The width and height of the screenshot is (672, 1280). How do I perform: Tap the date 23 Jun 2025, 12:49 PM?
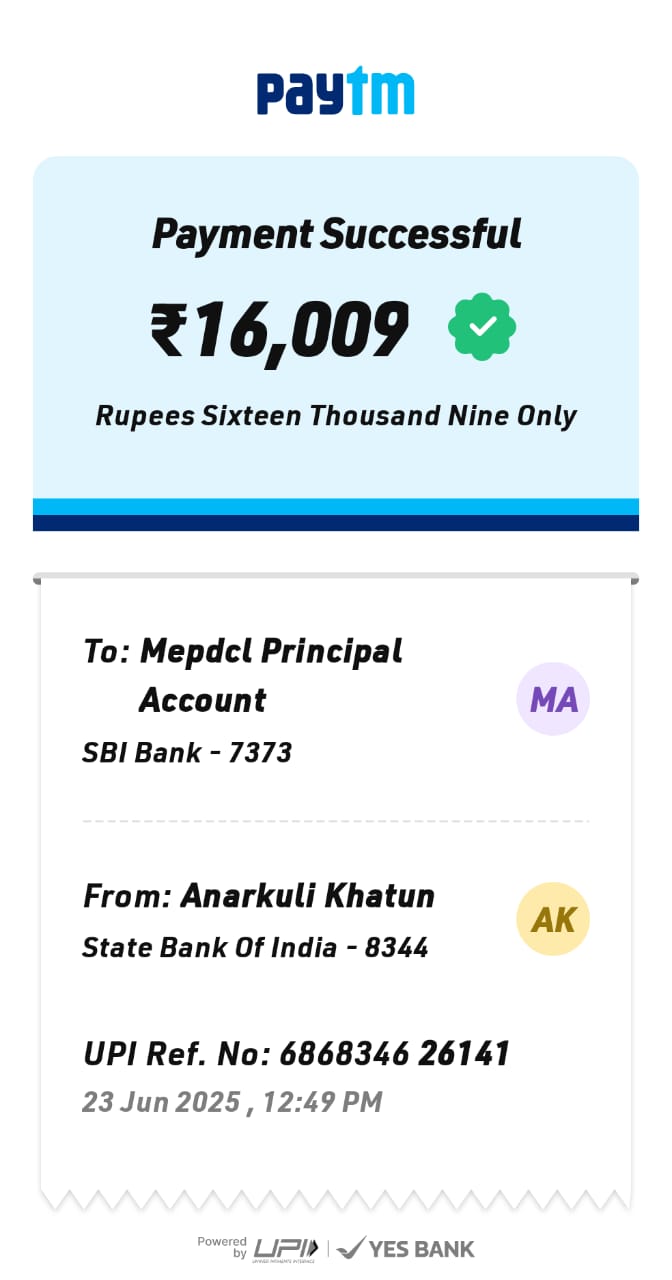pos(232,1102)
